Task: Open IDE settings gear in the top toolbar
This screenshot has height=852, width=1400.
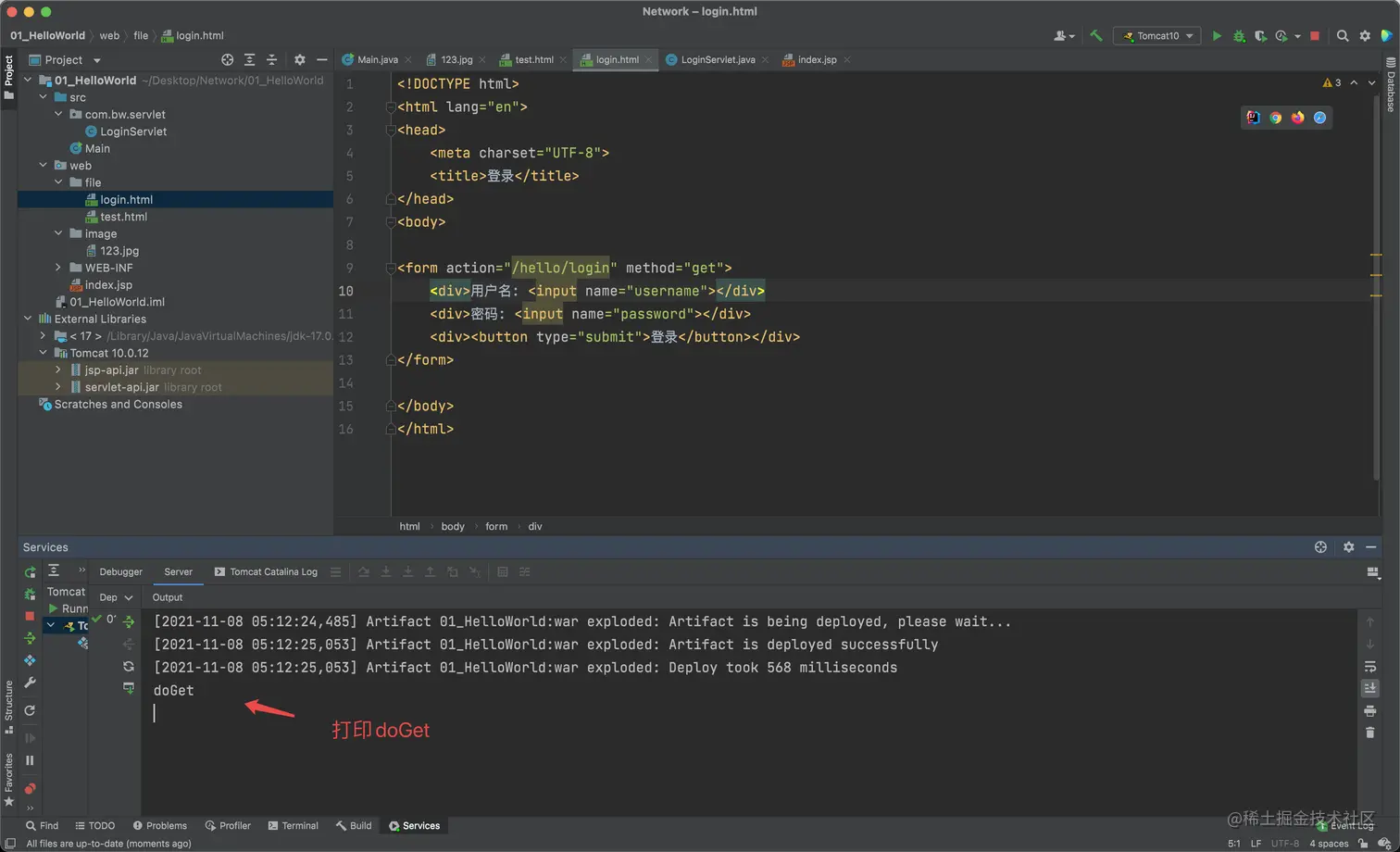Action: (x=1365, y=36)
